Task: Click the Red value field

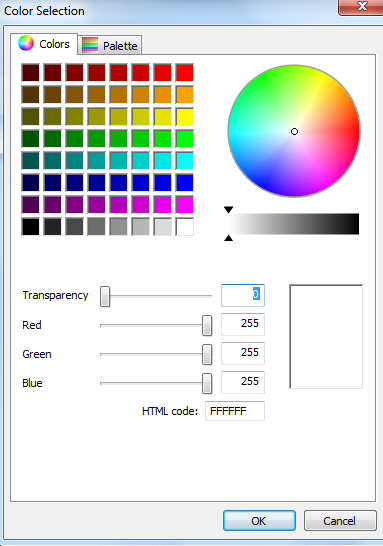Action: pos(243,324)
